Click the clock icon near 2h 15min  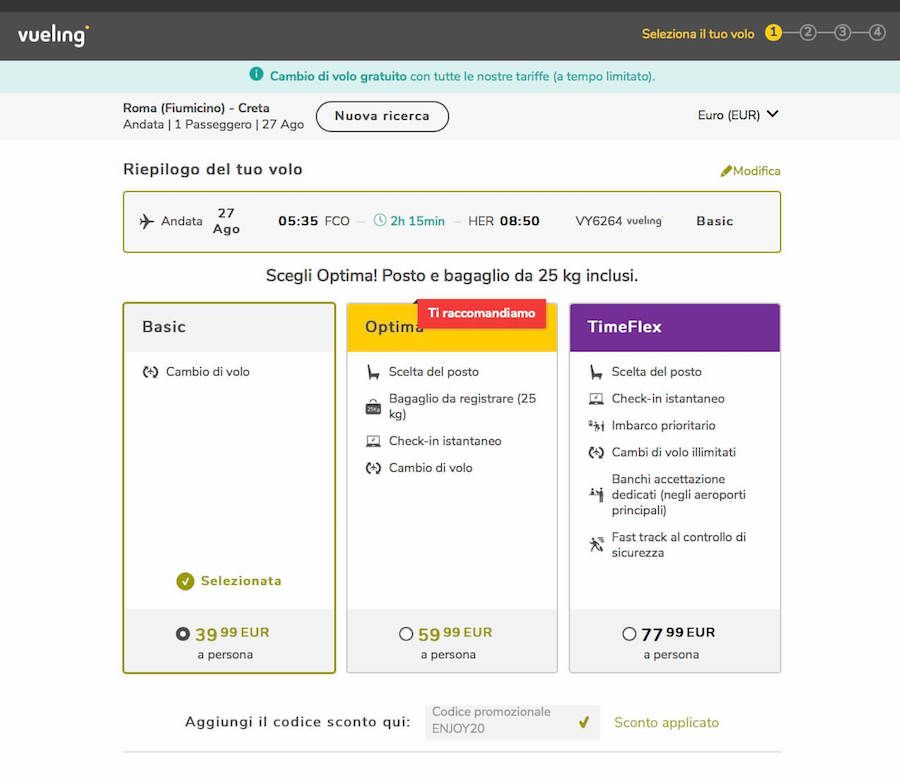(x=380, y=221)
